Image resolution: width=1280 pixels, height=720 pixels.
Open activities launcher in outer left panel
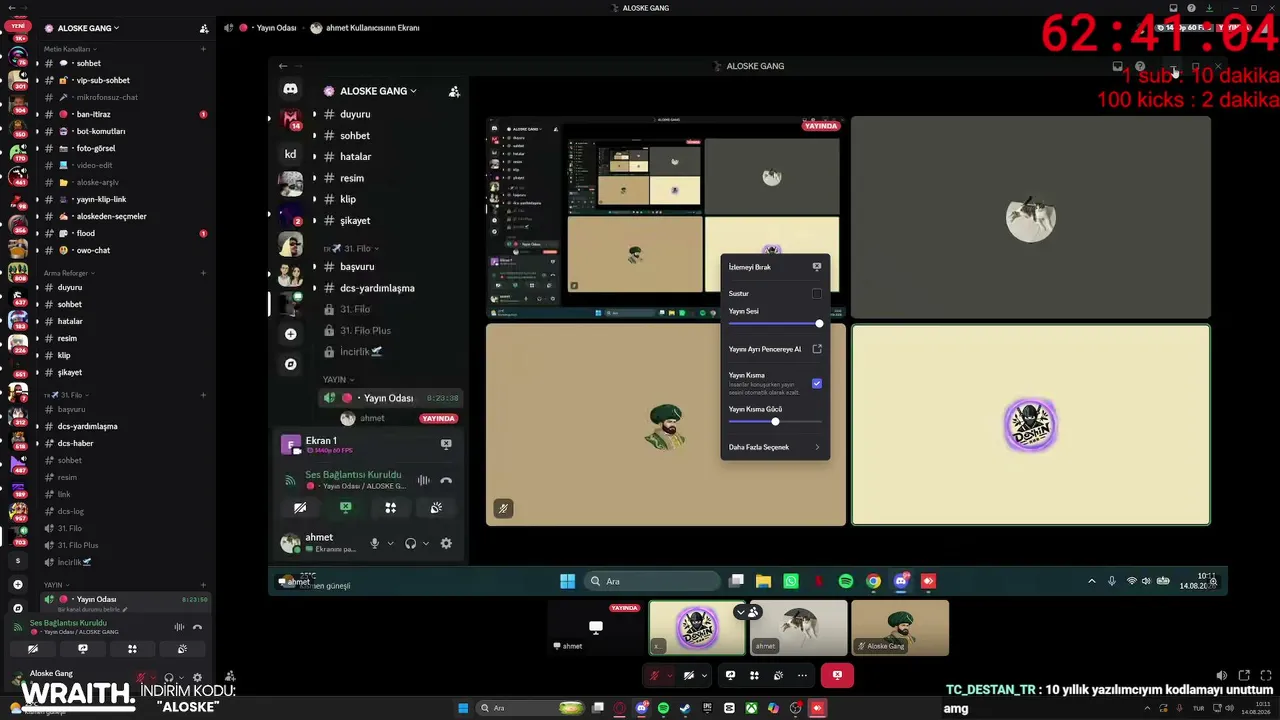[x=132, y=649]
